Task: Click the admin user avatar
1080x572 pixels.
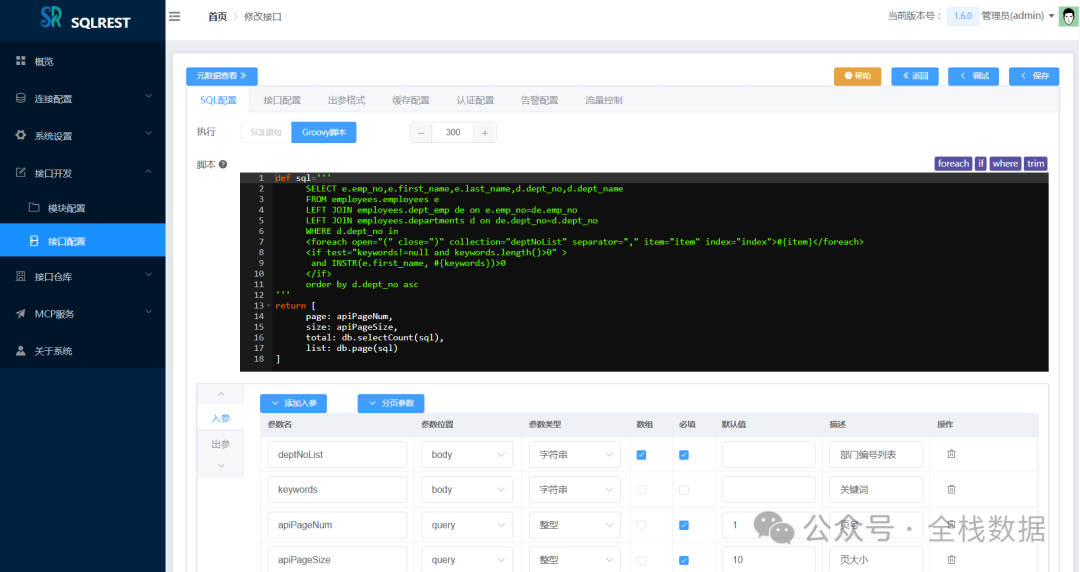Action: coord(1067,16)
